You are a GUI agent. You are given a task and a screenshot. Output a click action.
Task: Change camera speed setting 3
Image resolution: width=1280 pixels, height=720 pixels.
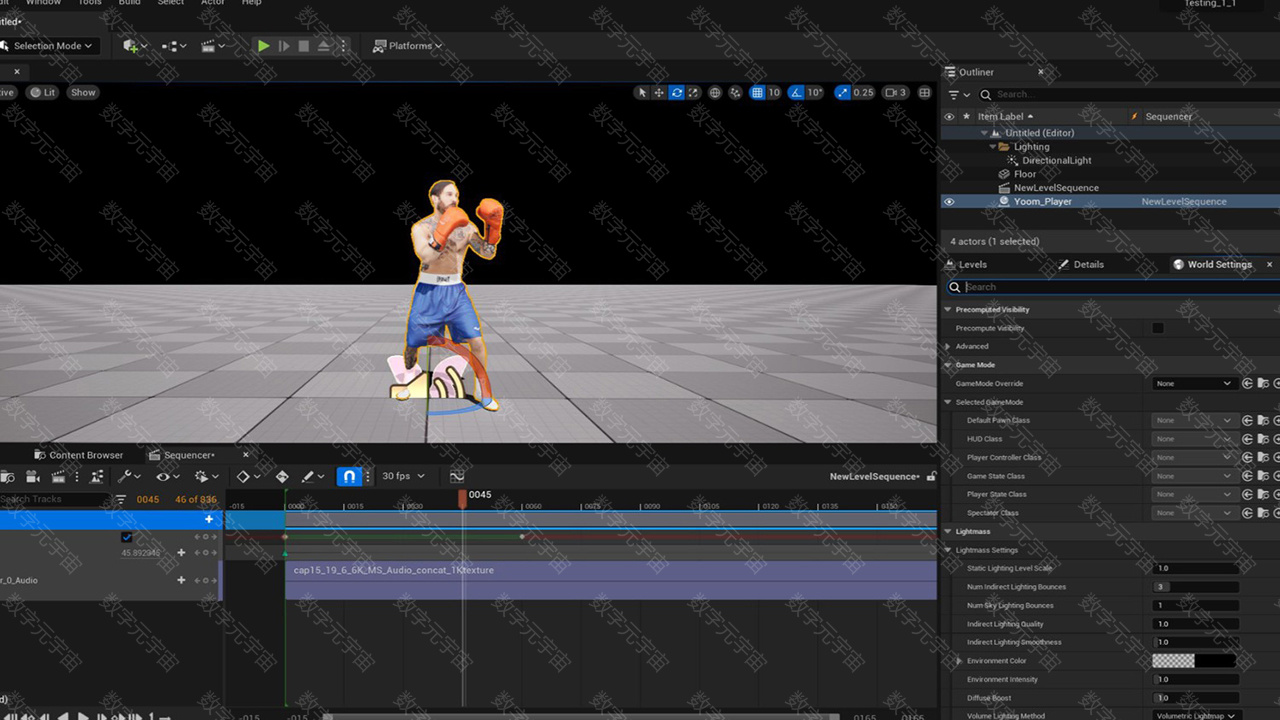[896, 92]
